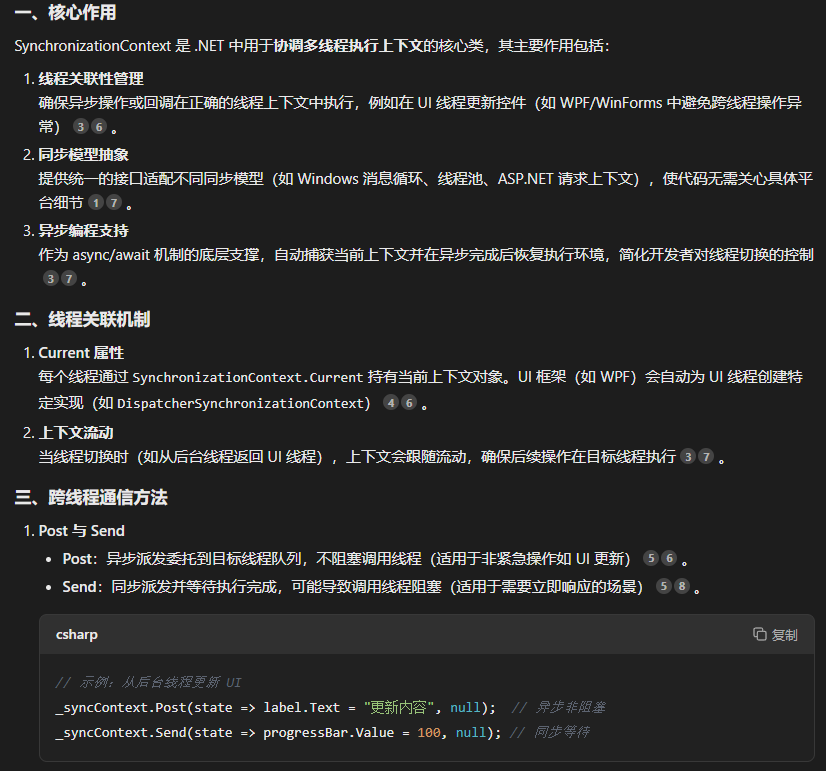Viewport: 826px width, 771px height.
Task: Click the bold Post: bullet label
Action: pyautogui.click(x=80, y=559)
